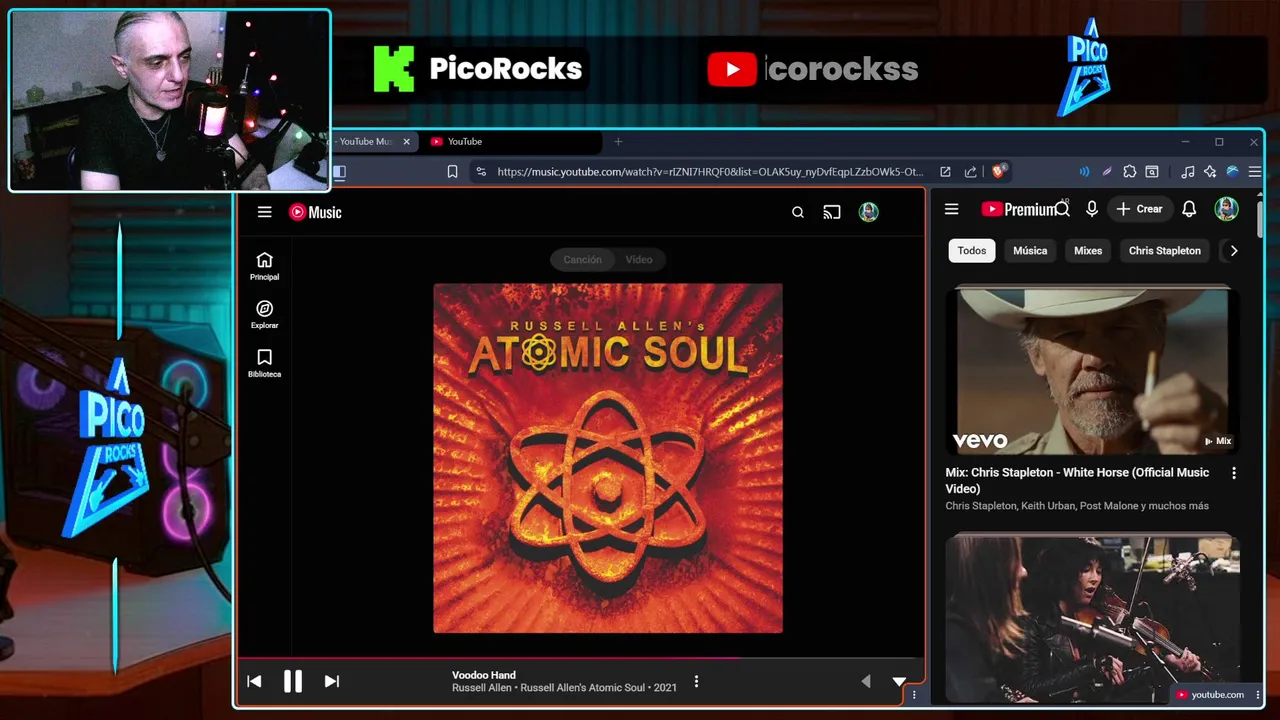Open the YouTube side panel guide menu
The height and width of the screenshot is (720, 1280).
pos(952,209)
